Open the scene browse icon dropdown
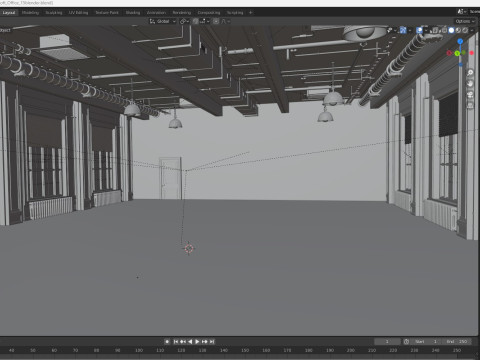Screen dimensions: 480x360 pyautogui.click(x=462, y=12)
